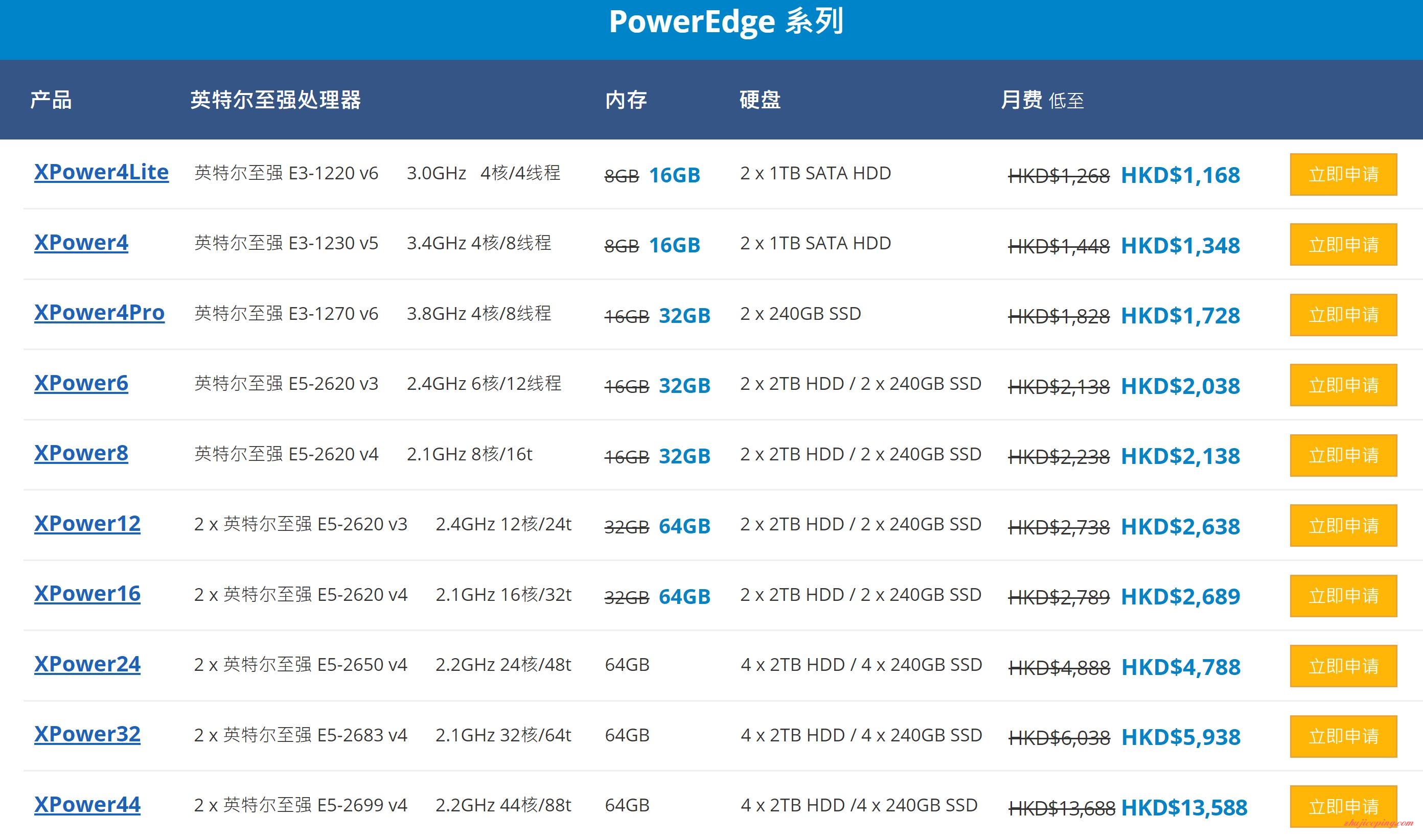
Task: Click the 硬盘 column header
Action: pyautogui.click(x=761, y=100)
